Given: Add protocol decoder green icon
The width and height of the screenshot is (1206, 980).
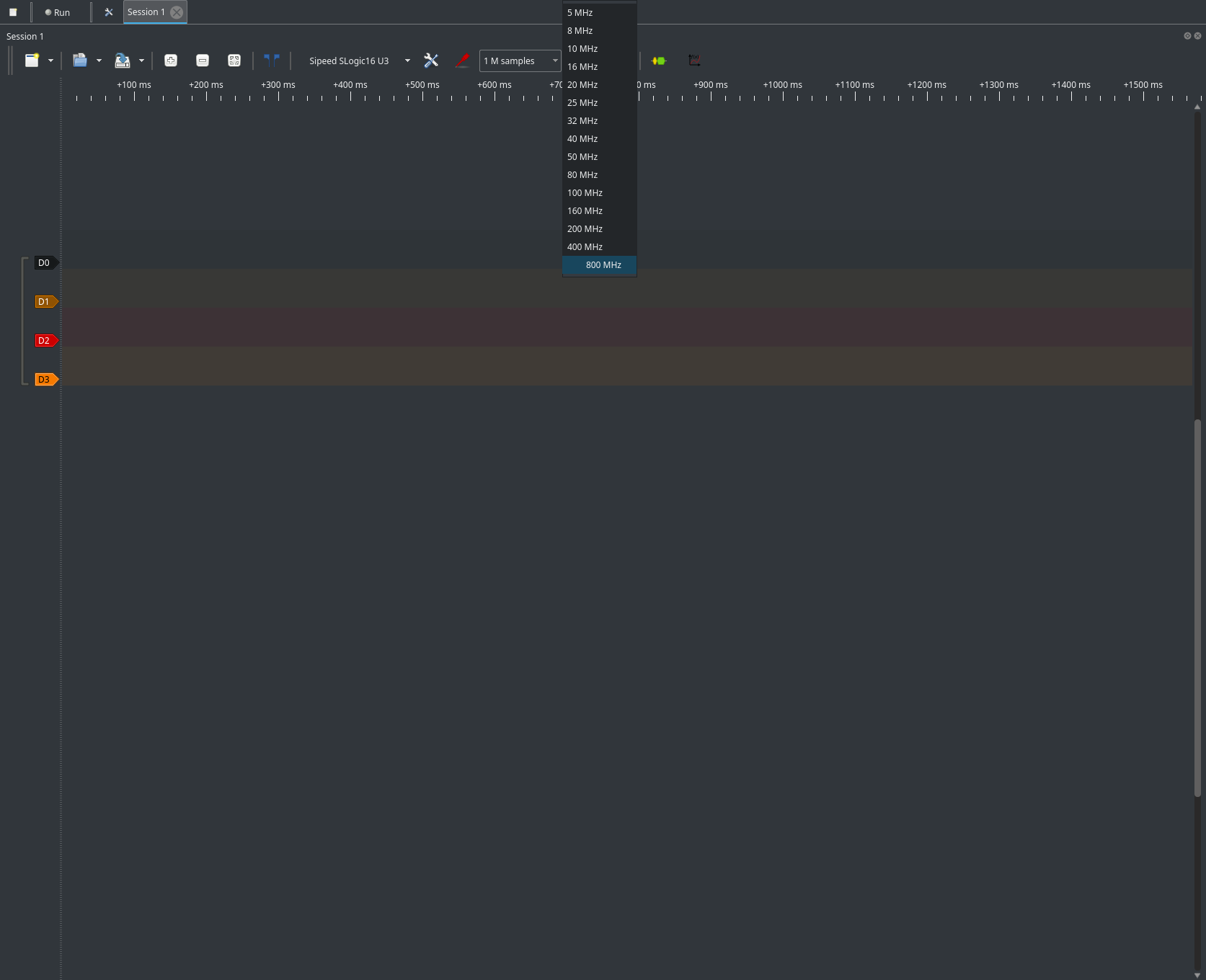Looking at the screenshot, I should click(x=659, y=61).
